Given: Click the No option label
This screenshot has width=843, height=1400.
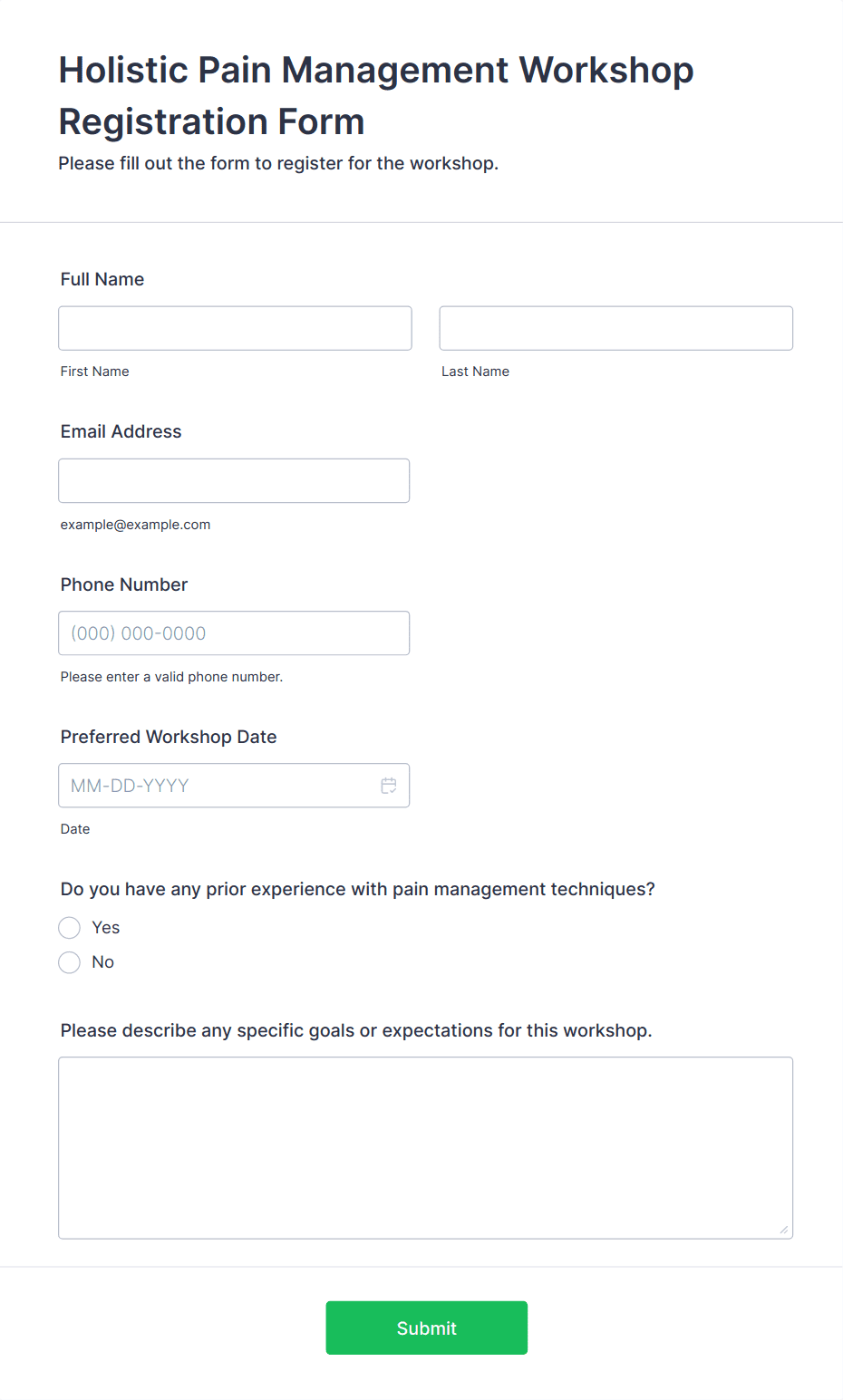Looking at the screenshot, I should 103,962.
